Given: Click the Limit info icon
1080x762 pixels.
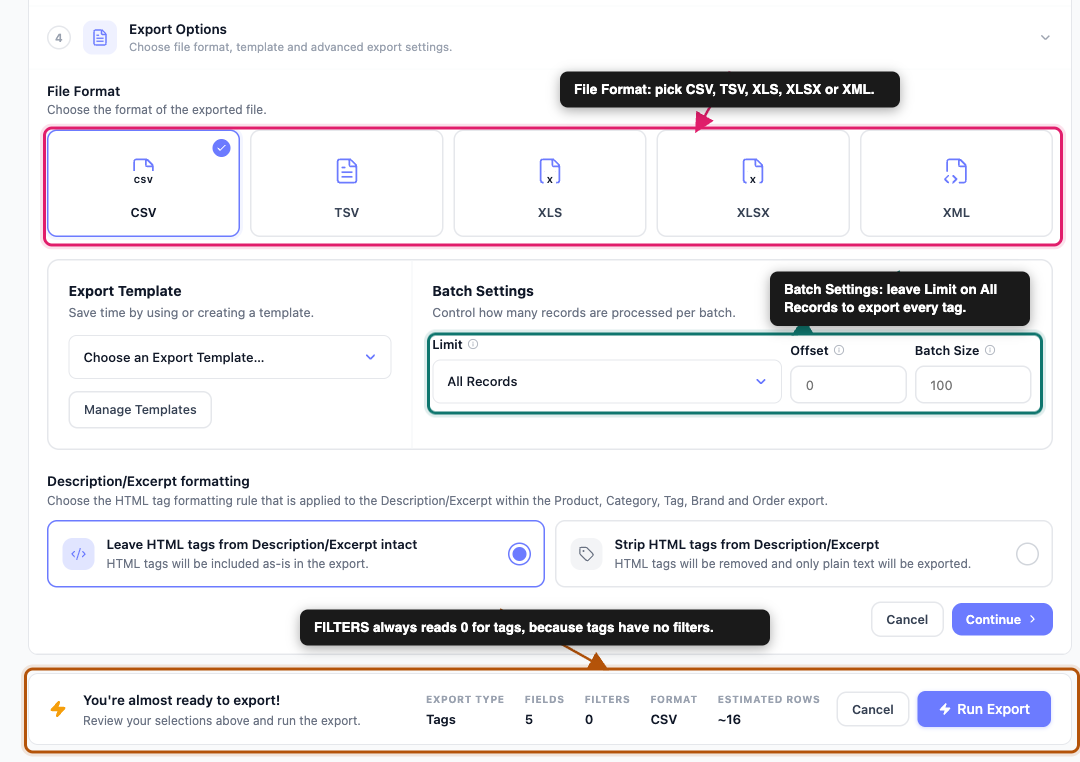Looking at the screenshot, I should pyautogui.click(x=473, y=344).
